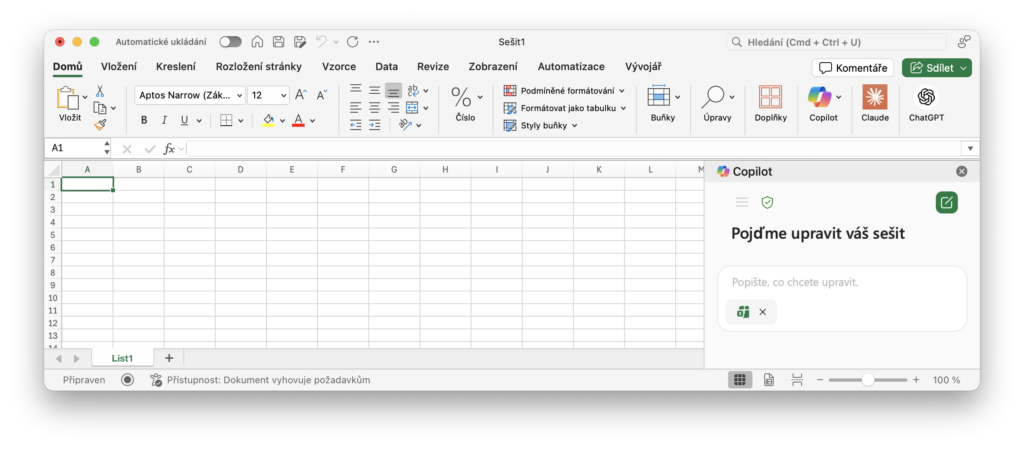The width and height of the screenshot is (1024, 449).
Task: Switch to the Kreslení tab
Action: point(176,67)
